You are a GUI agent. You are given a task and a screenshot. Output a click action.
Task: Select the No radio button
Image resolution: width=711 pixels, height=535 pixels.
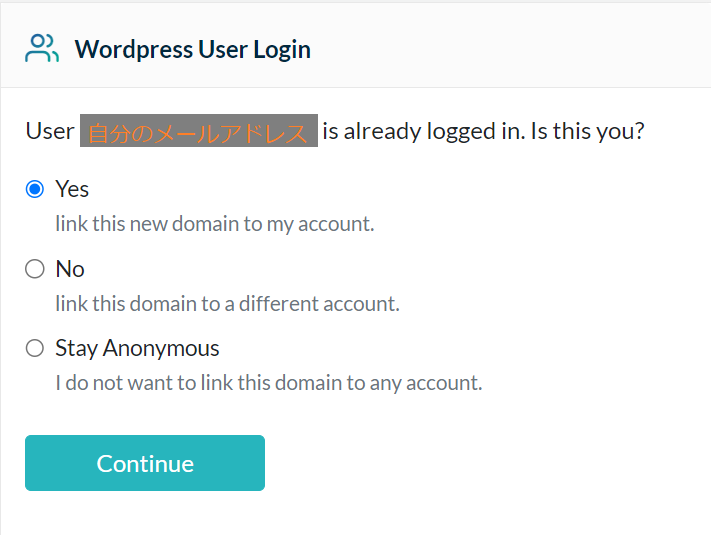tap(35, 269)
